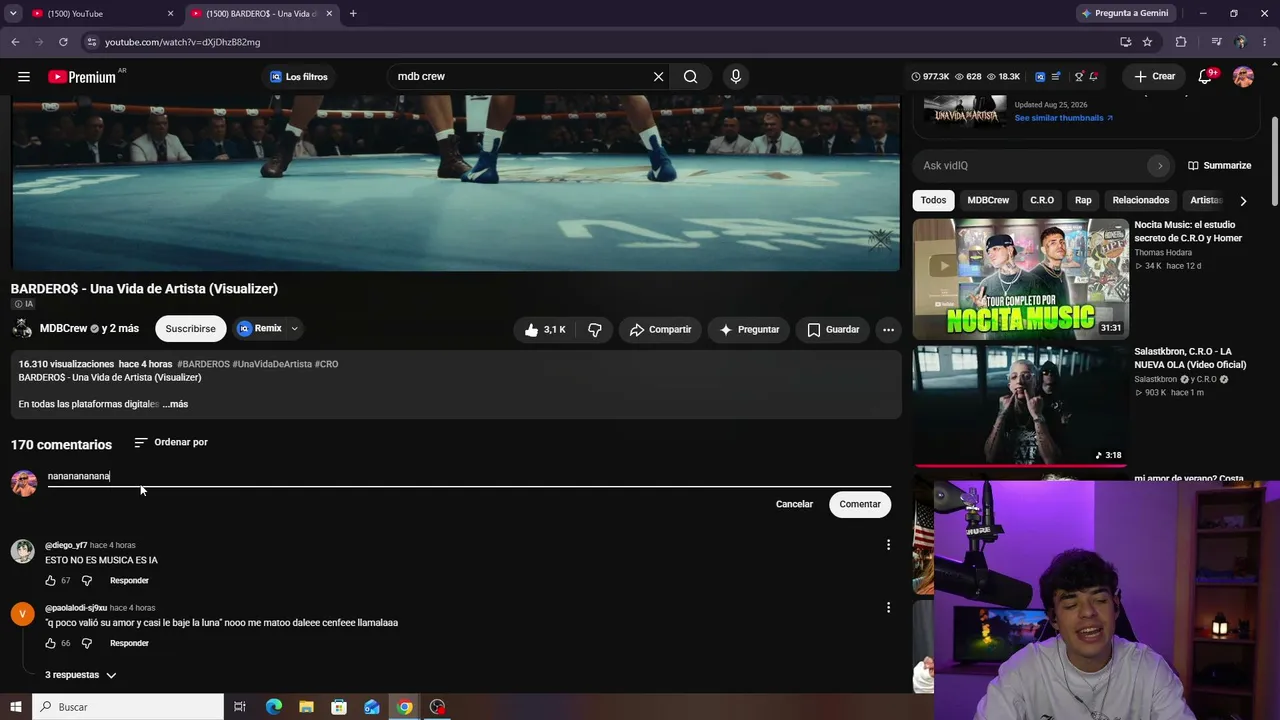
Task: Select the 'MDBCrew' filter chip
Action: [x=988, y=200]
